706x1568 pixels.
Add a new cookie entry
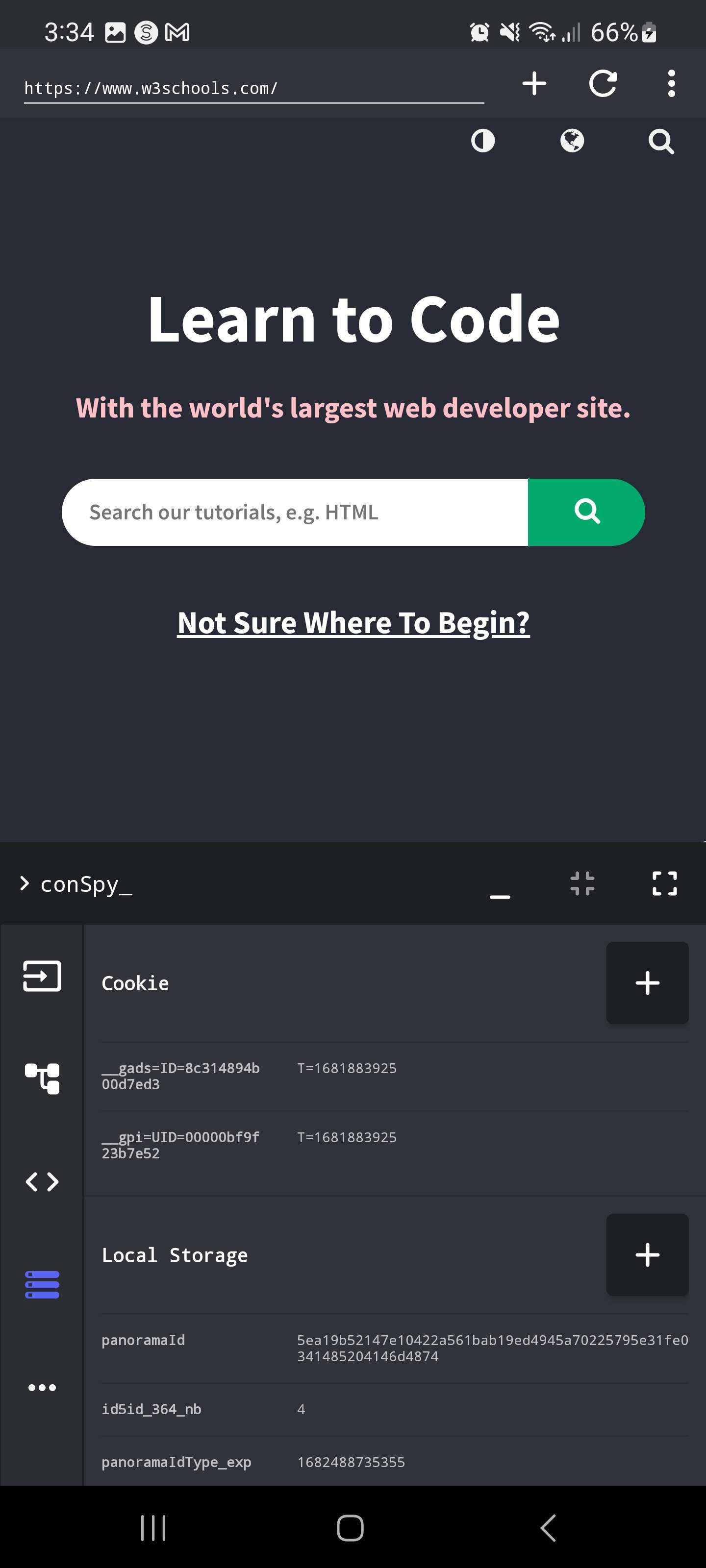(x=647, y=982)
